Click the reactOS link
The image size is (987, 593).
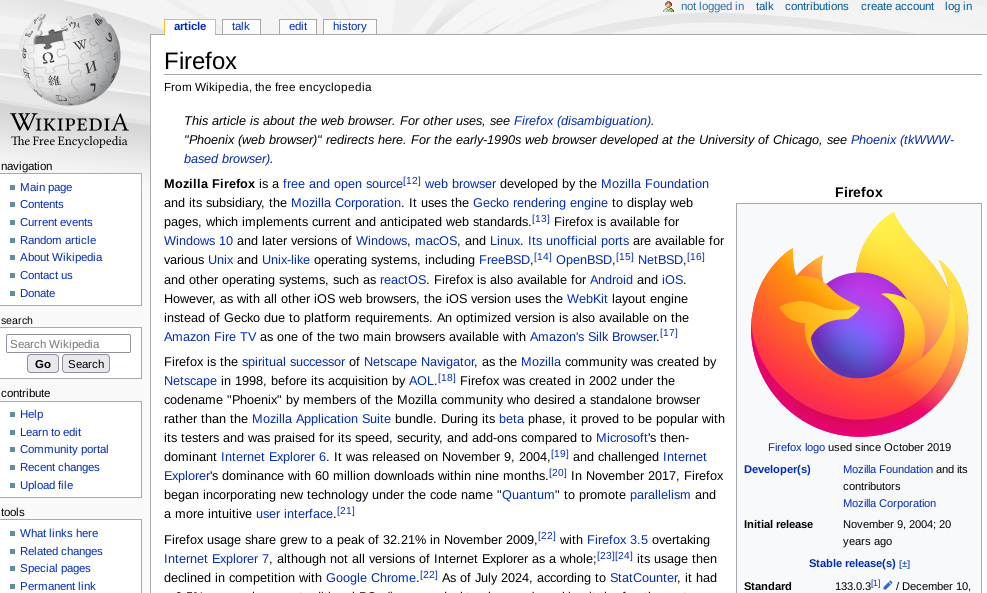403,280
